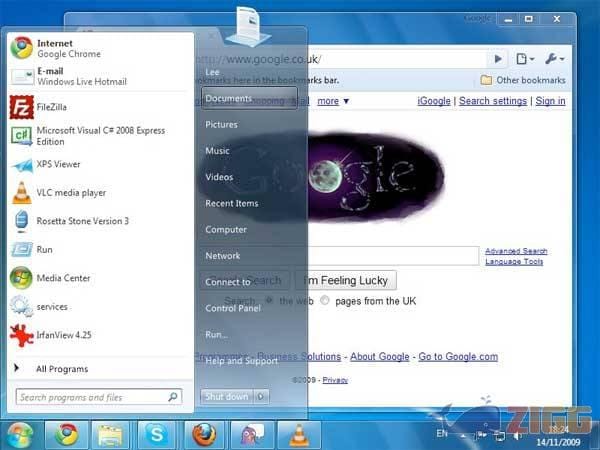Switch to Chrome on the taskbar
The image size is (600, 450).
67,435
